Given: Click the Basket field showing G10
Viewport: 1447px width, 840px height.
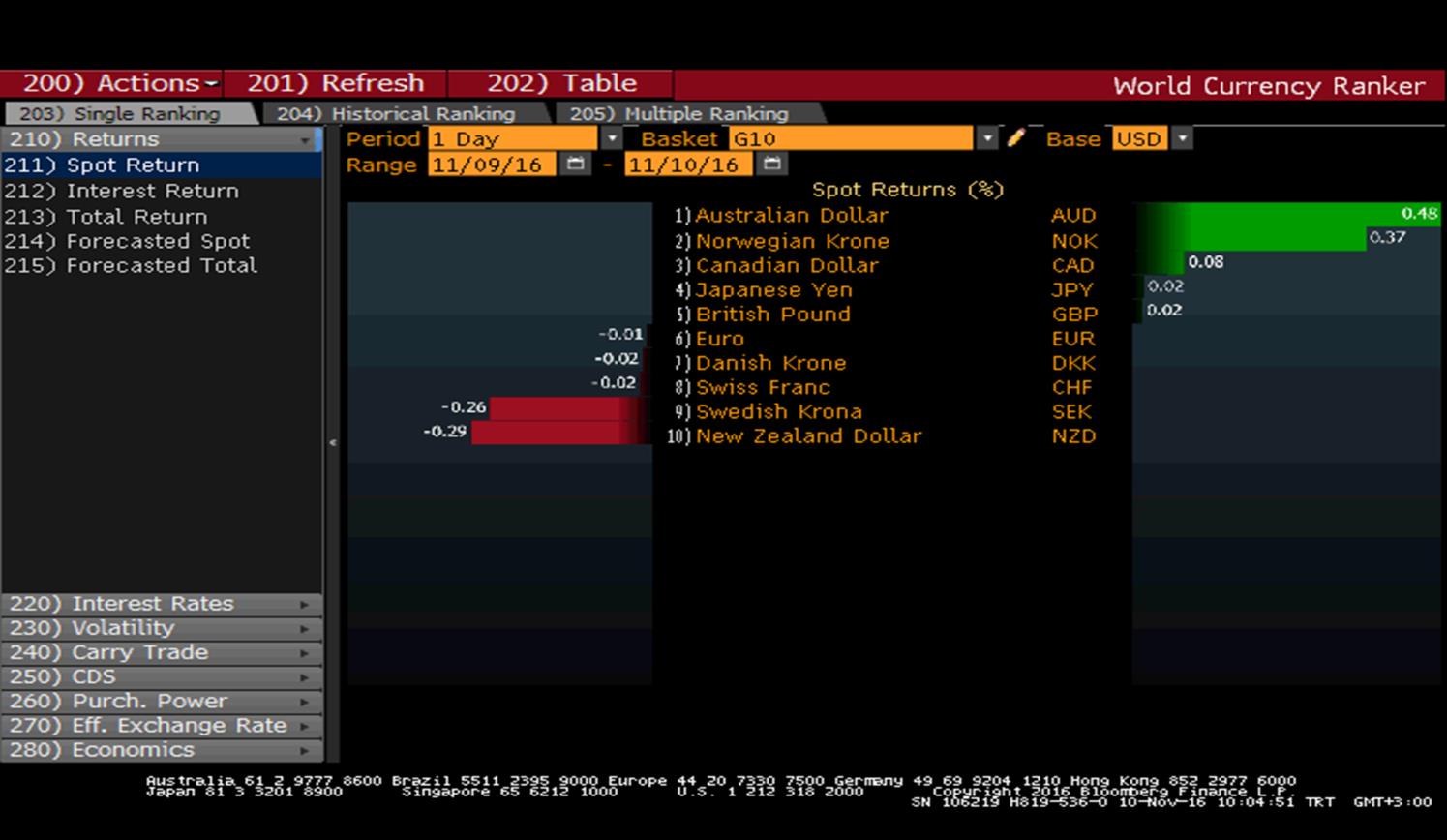Looking at the screenshot, I should (851, 138).
